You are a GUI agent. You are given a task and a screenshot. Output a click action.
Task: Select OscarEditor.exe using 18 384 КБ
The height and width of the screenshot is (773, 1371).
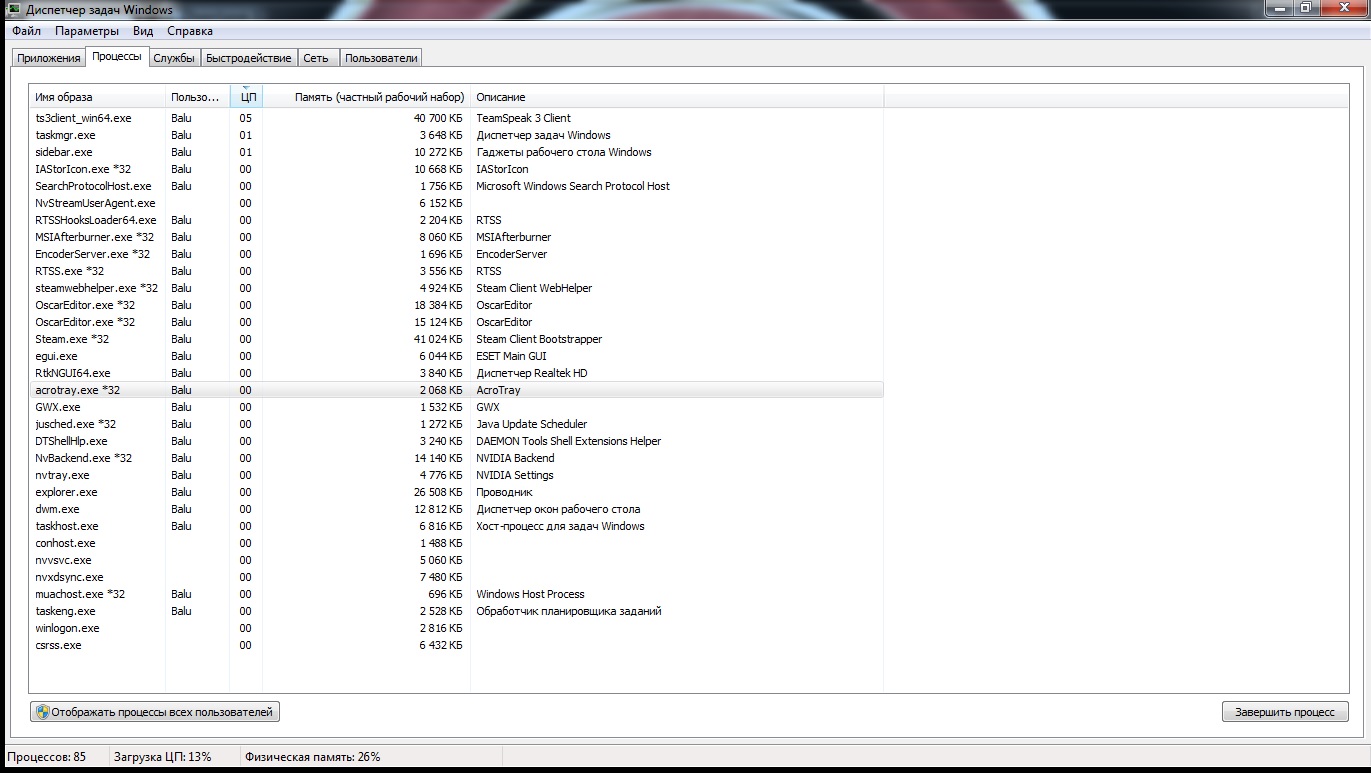click(457, 305)
